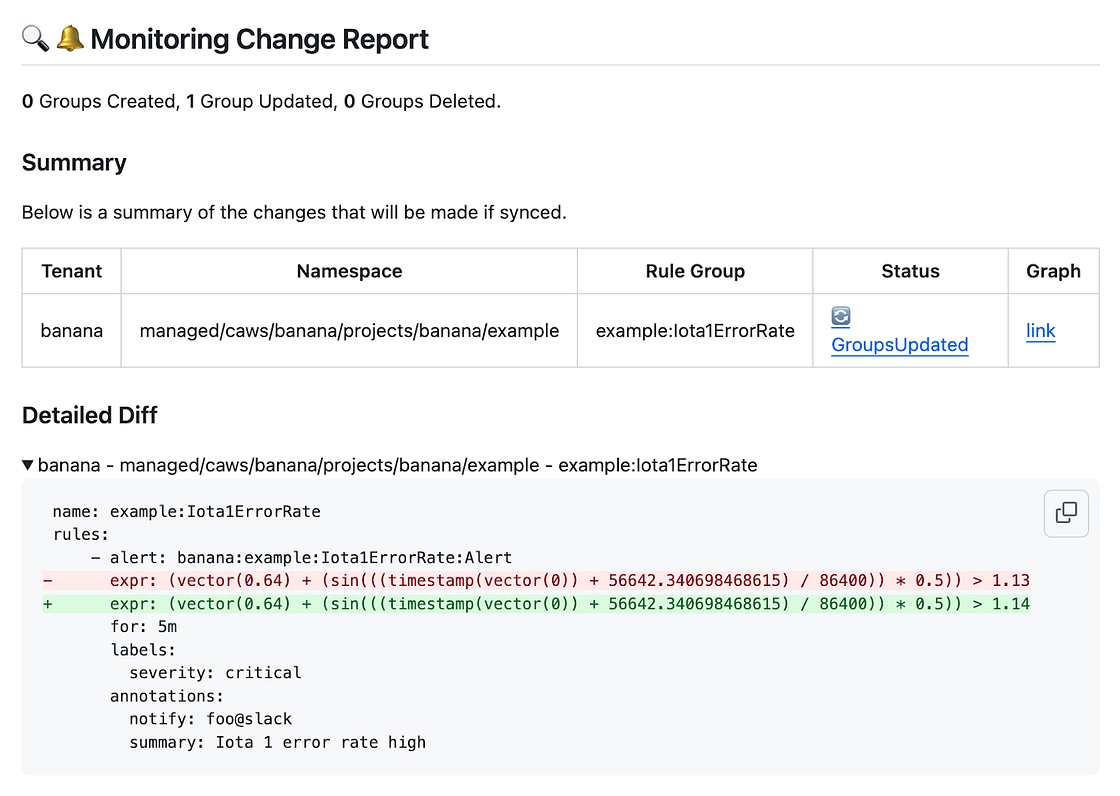
Task: Click the magnifying glass emoji in title
Action: (35, 39)
